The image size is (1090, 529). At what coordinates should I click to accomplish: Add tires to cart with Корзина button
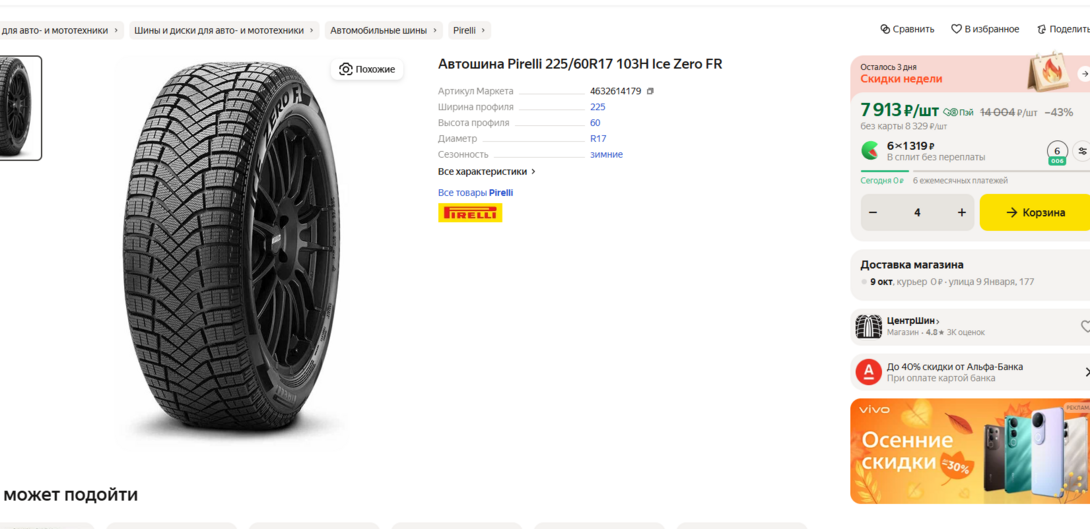tap(1035, 212)
